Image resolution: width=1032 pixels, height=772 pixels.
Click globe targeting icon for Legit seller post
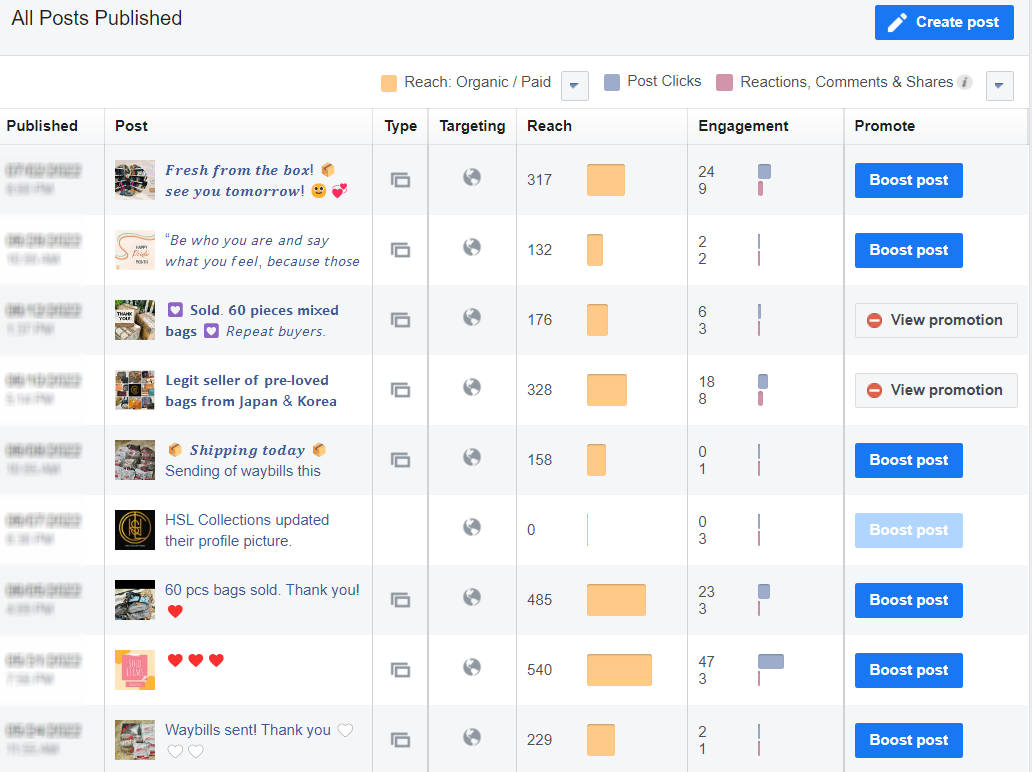472,387
